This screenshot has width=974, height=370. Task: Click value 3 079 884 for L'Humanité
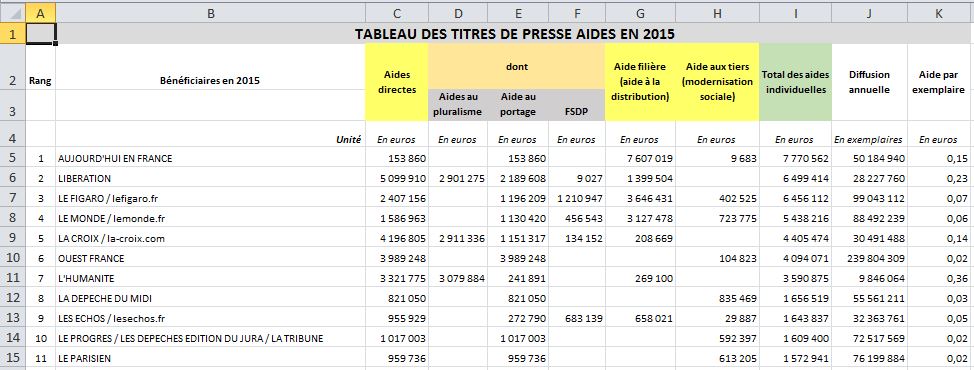(x=458, y=278)
